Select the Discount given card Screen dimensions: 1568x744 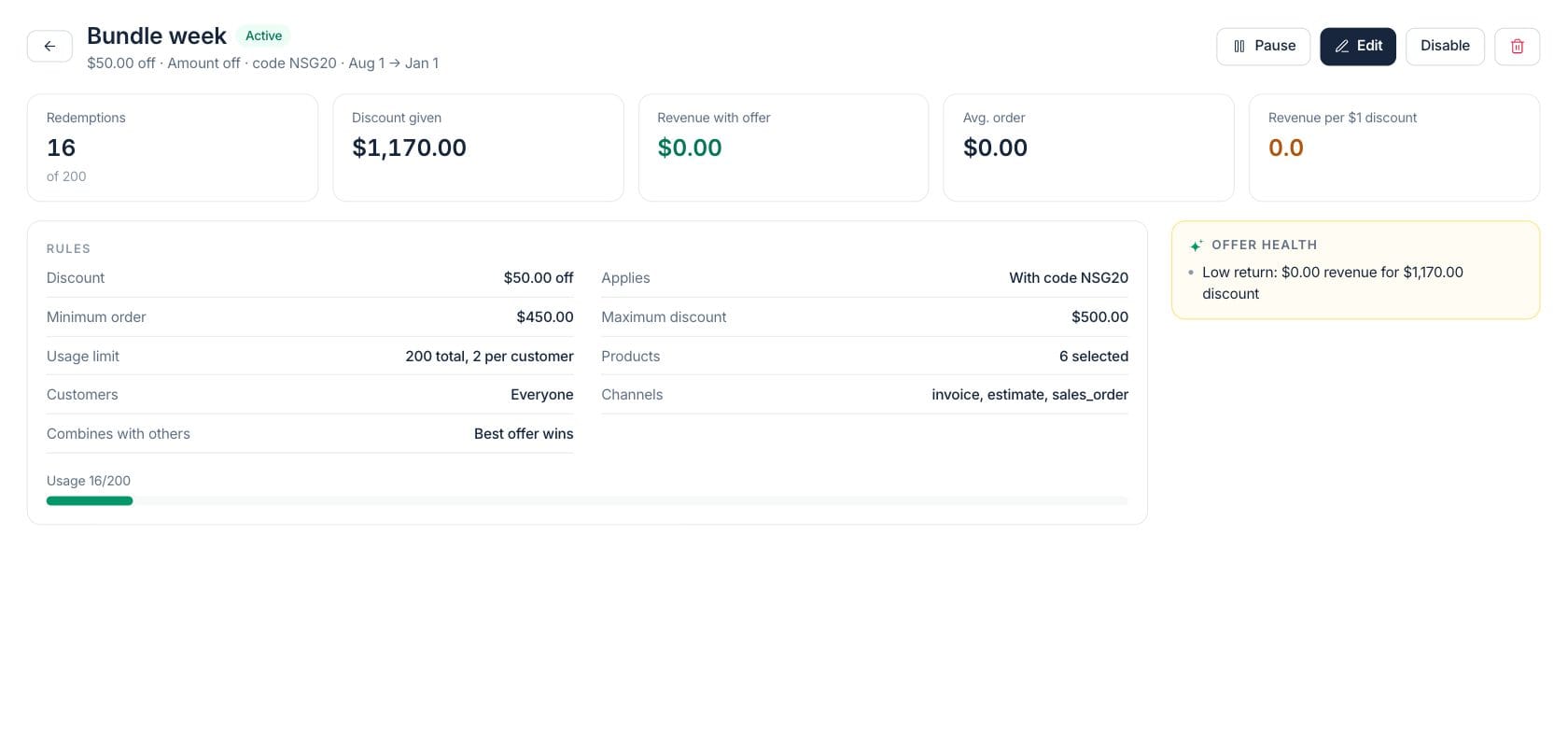pyautogui.click(x=478, y=147)
